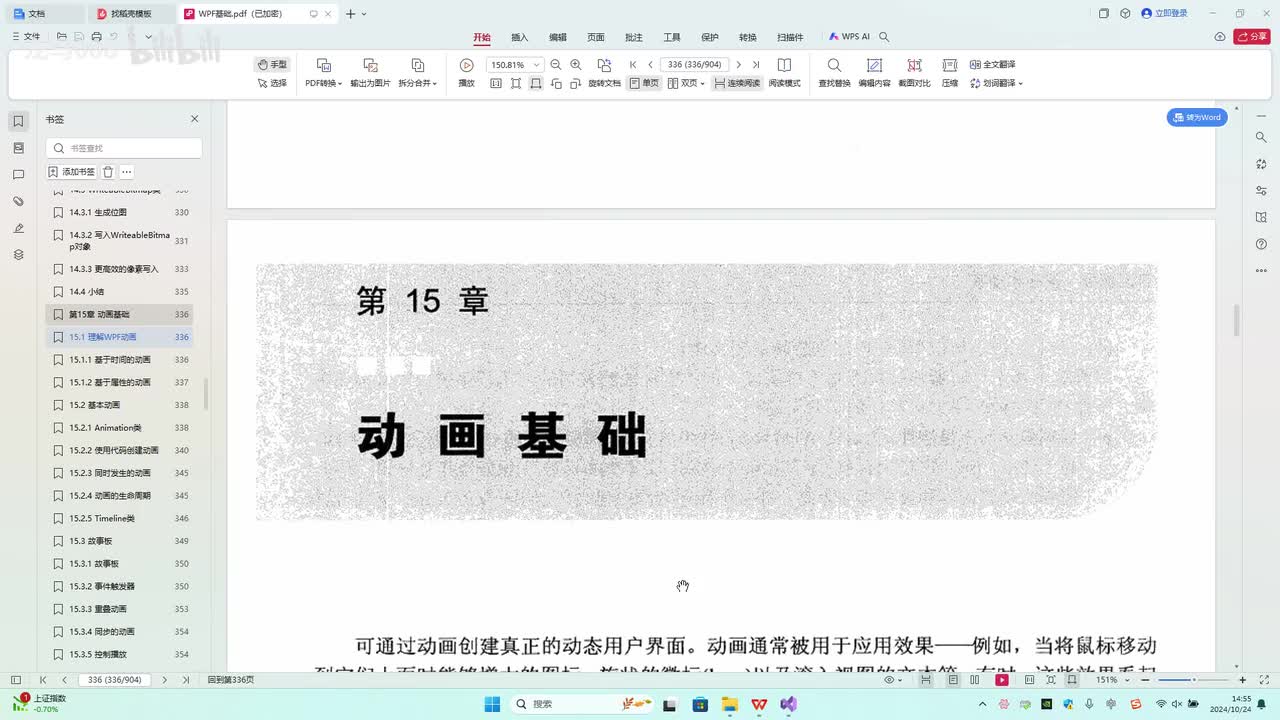Click 全文翻译 full text translation
The width and height of the screenshot is (1280, 720).
pos(992,64)
